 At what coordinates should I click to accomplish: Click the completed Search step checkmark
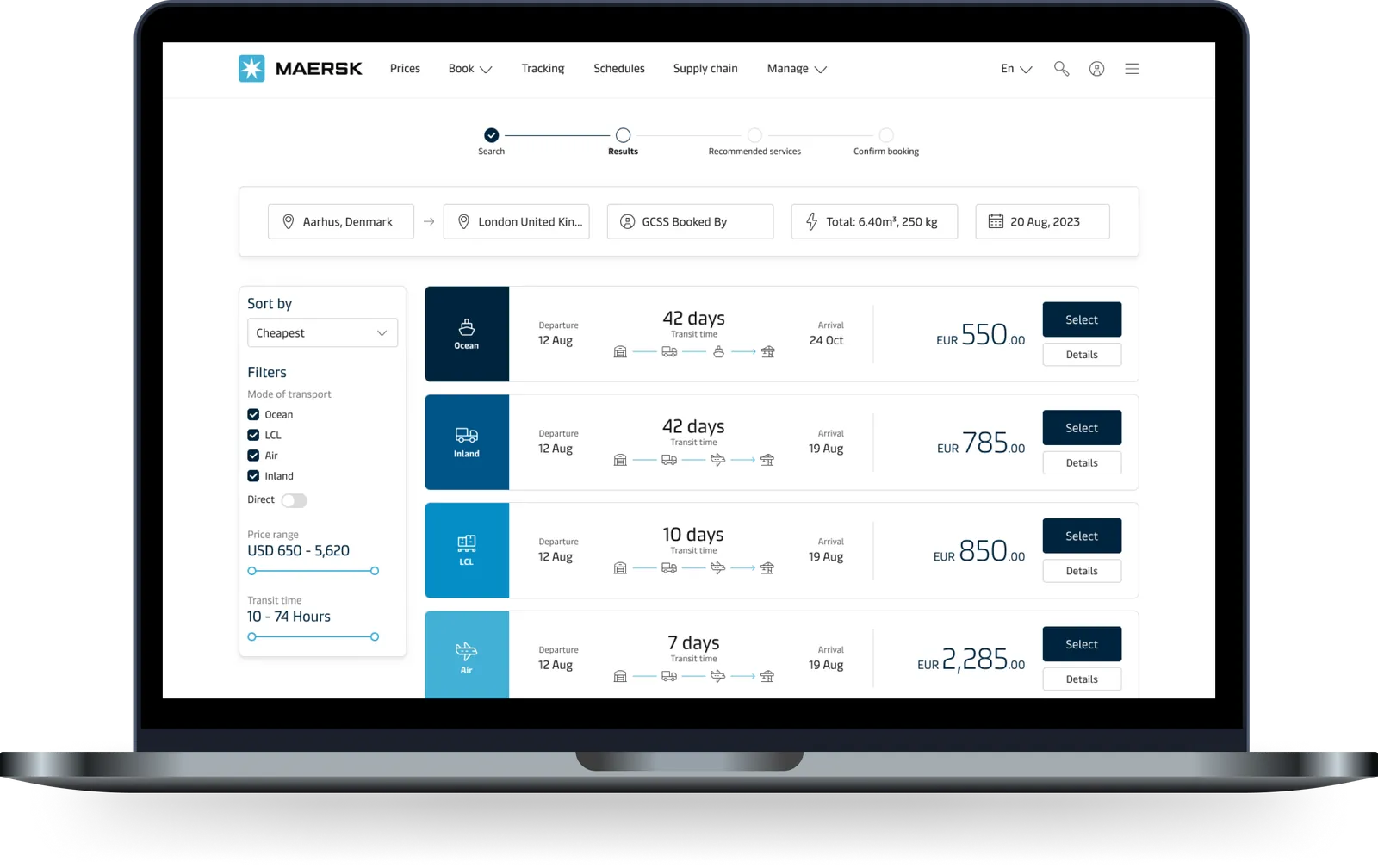click(491, 135)
